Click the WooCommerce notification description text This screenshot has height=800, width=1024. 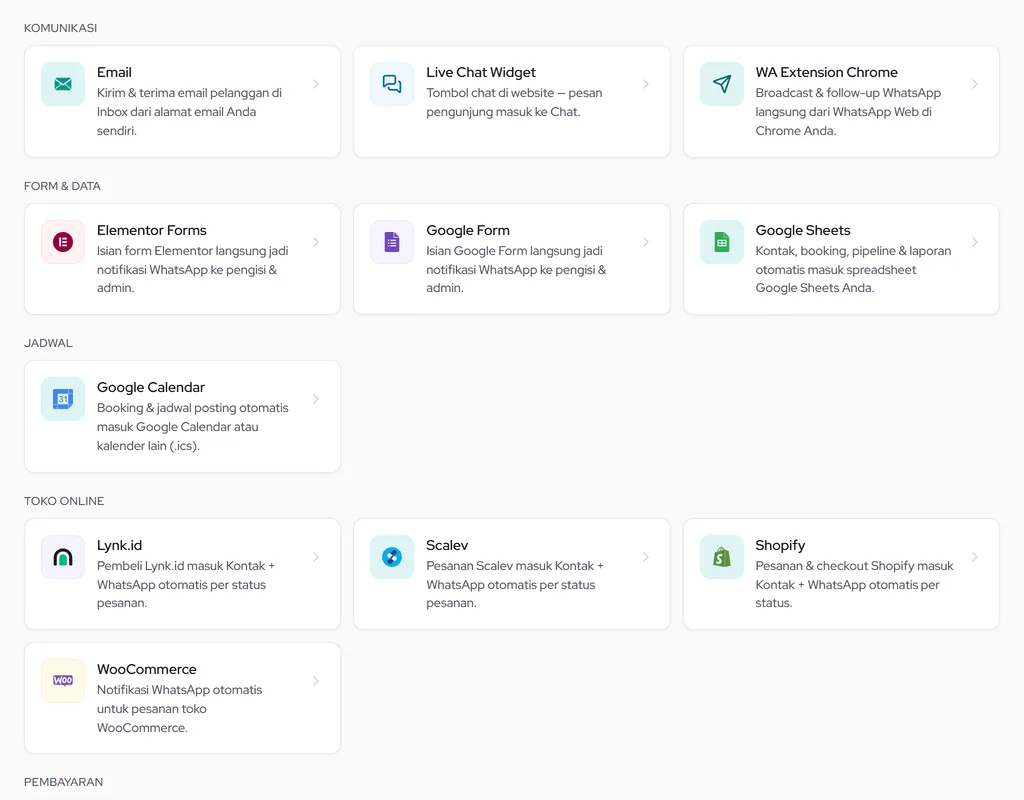(180, 709)
